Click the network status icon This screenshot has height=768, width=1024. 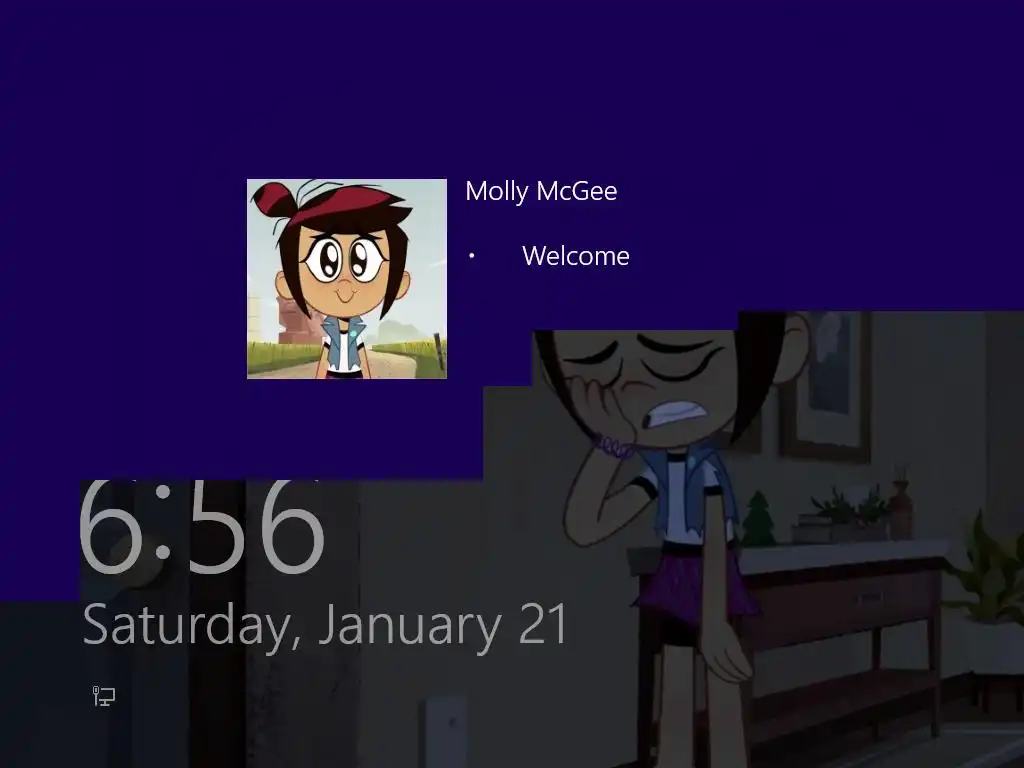click(x=104, y=696)
